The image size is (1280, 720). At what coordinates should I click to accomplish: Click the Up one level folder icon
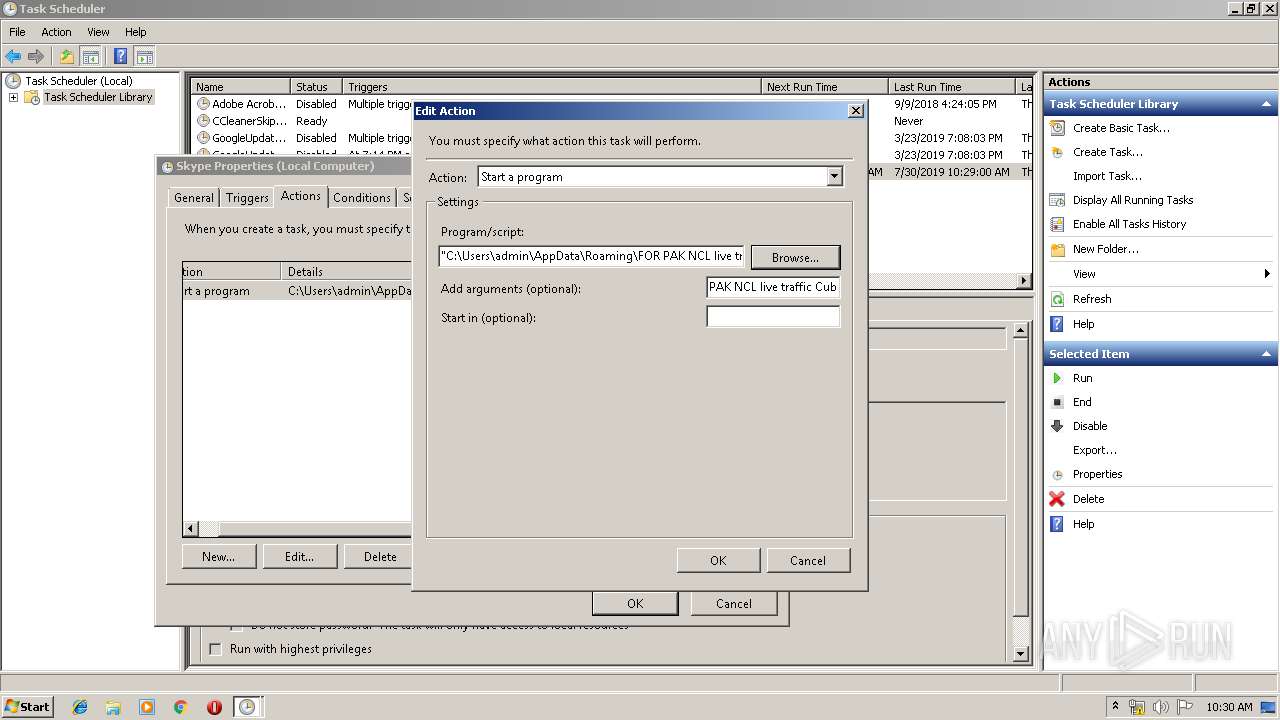[x=67, y=56]
